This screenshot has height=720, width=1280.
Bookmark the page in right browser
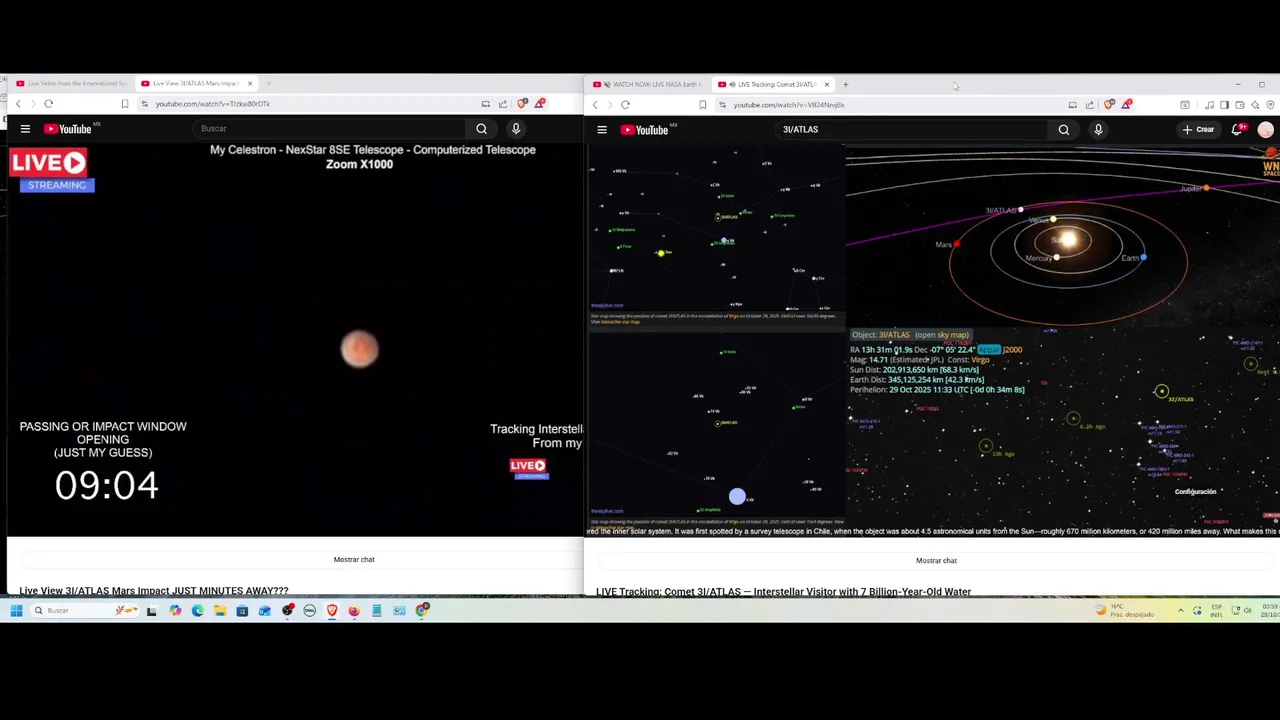click(702, 104)
